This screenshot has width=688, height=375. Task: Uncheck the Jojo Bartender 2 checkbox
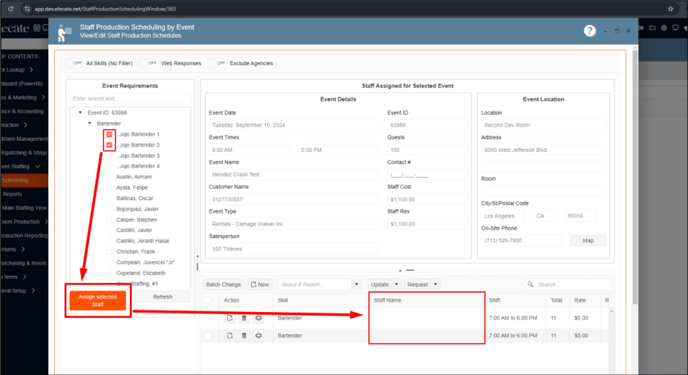click(109, 145)
